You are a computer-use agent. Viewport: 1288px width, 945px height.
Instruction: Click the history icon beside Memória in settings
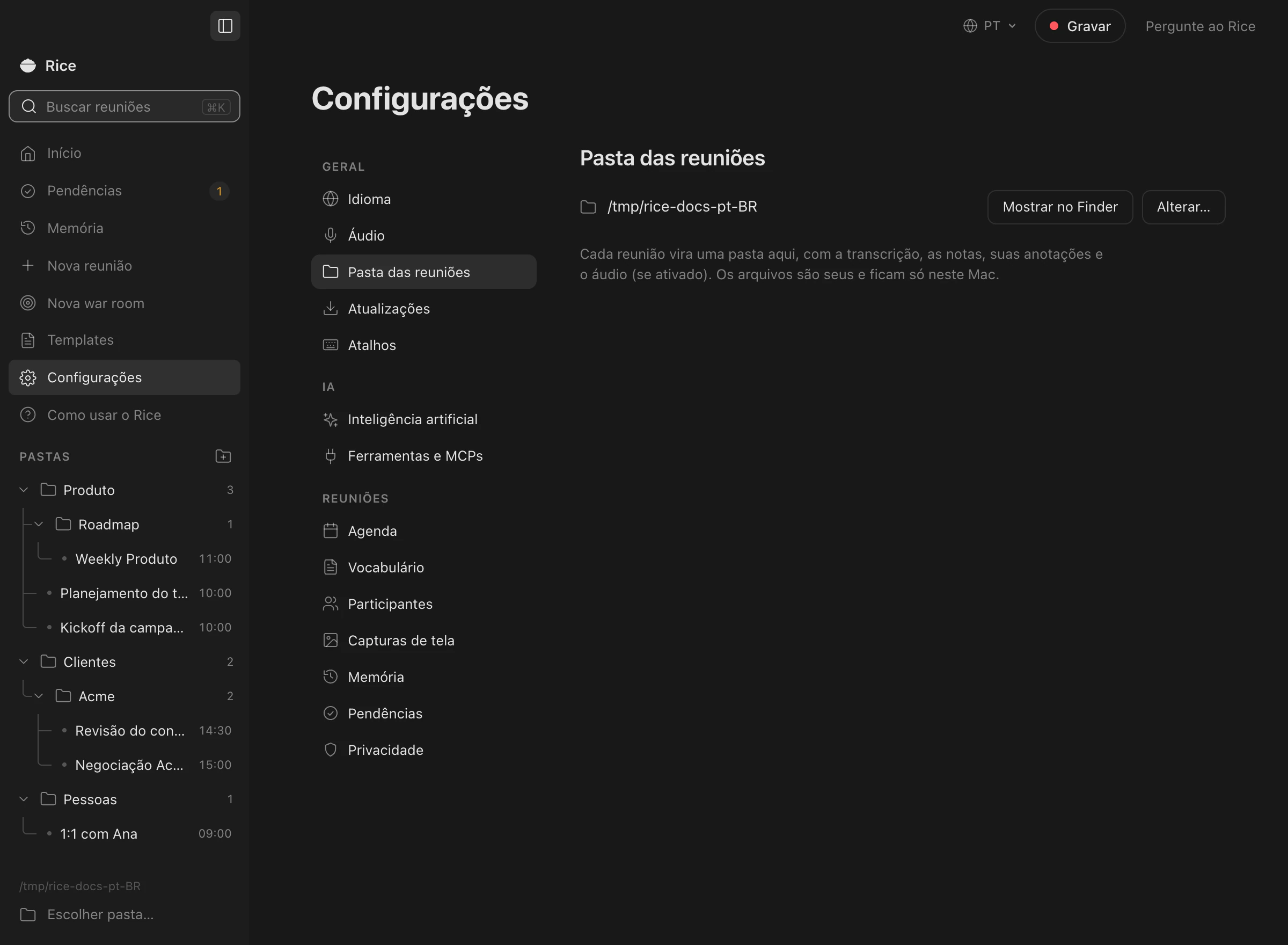[x=331, y=677]
